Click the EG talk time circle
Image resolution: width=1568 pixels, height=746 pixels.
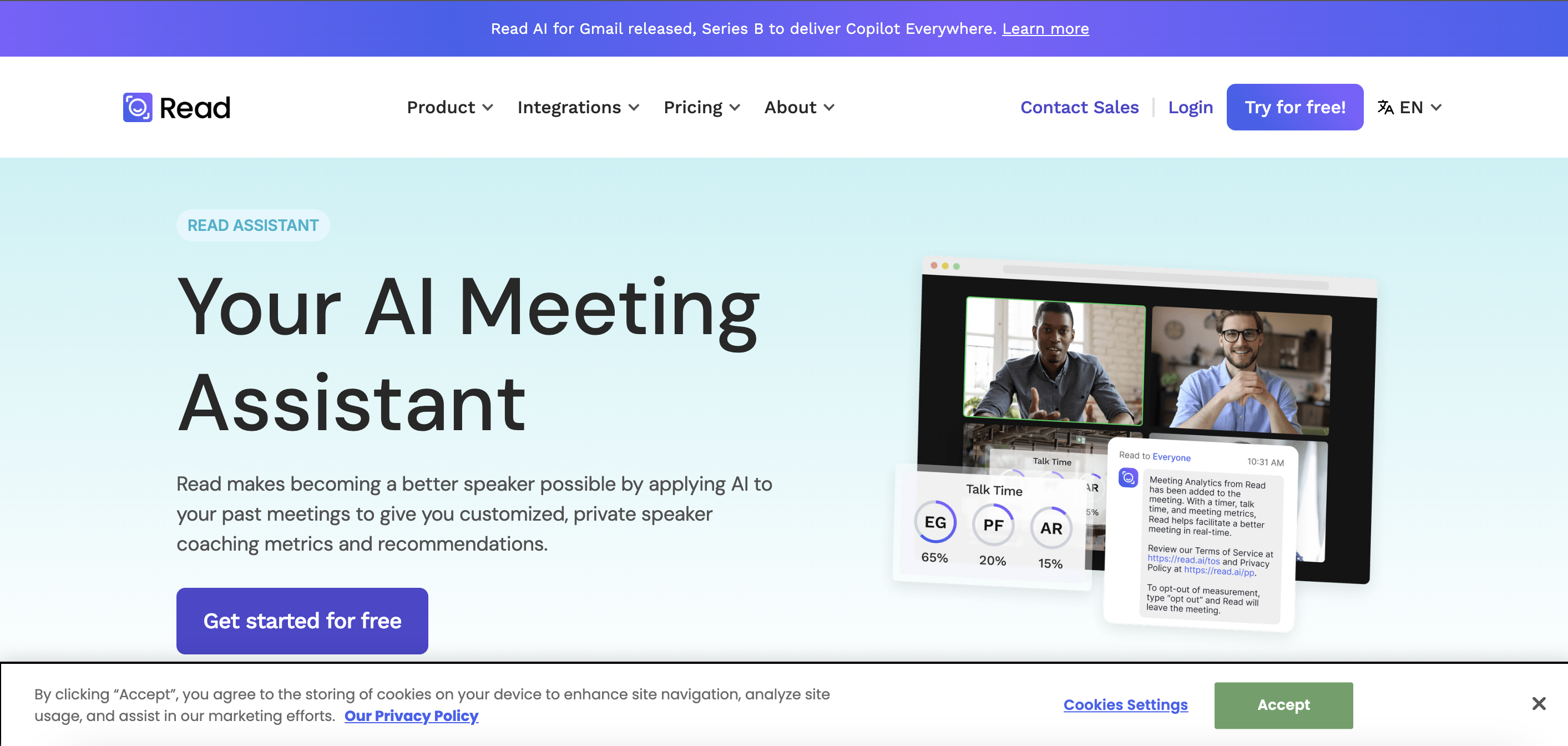pyautogui.click(x=935, y=522)
